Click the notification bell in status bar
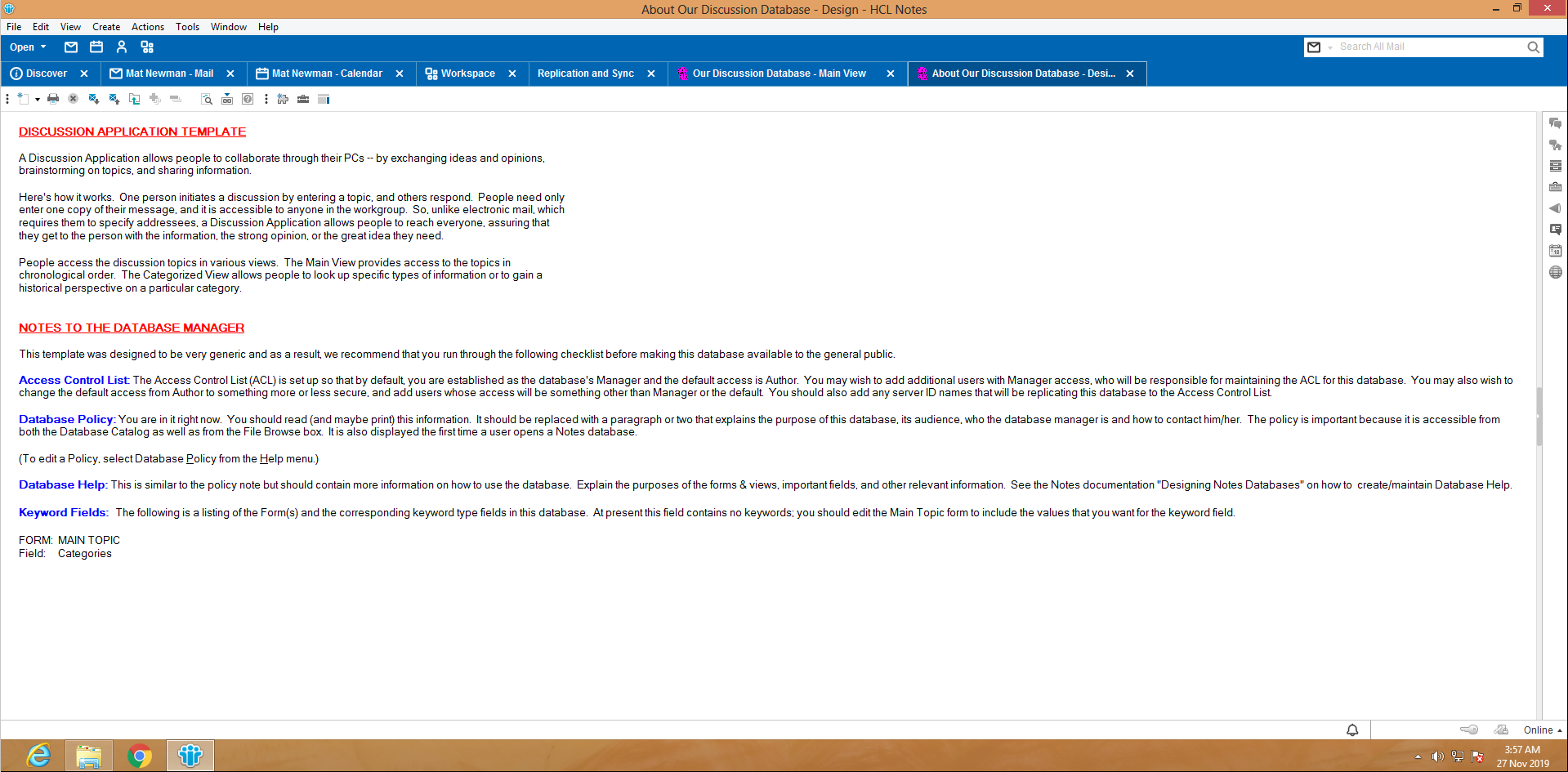 coord(1352,730)
